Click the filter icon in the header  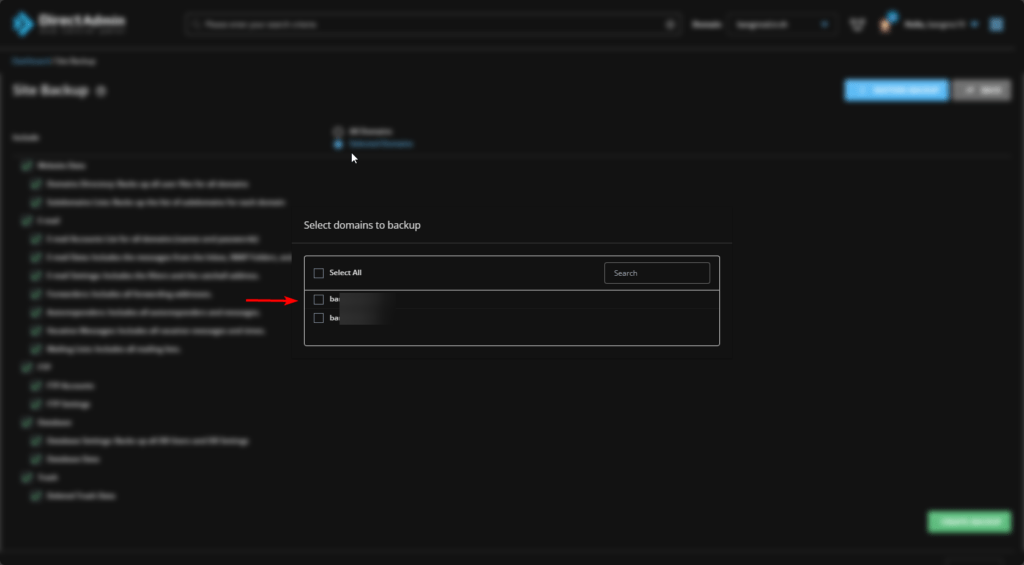tap(857, 24)
